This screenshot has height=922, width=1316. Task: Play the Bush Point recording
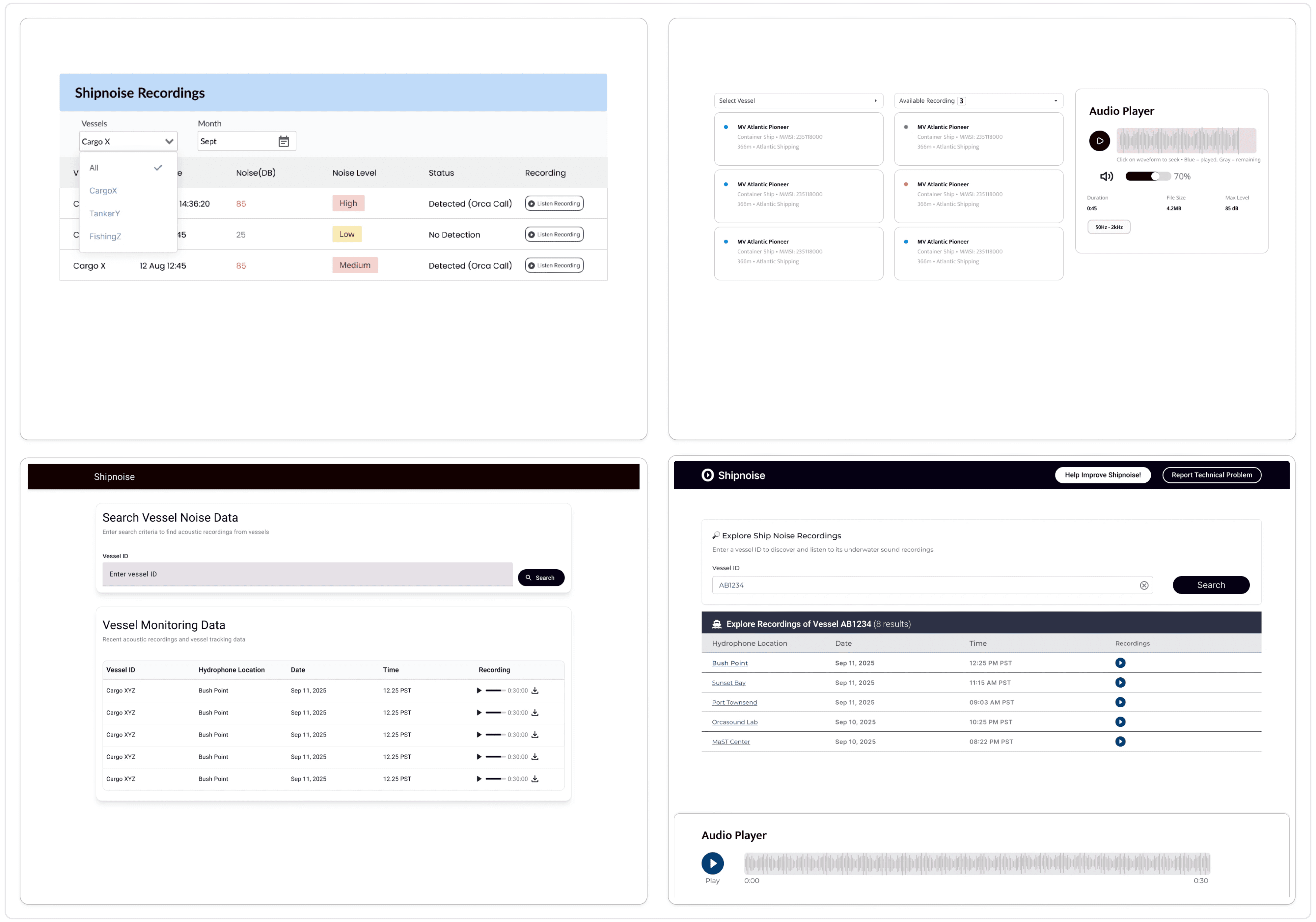1120,663
